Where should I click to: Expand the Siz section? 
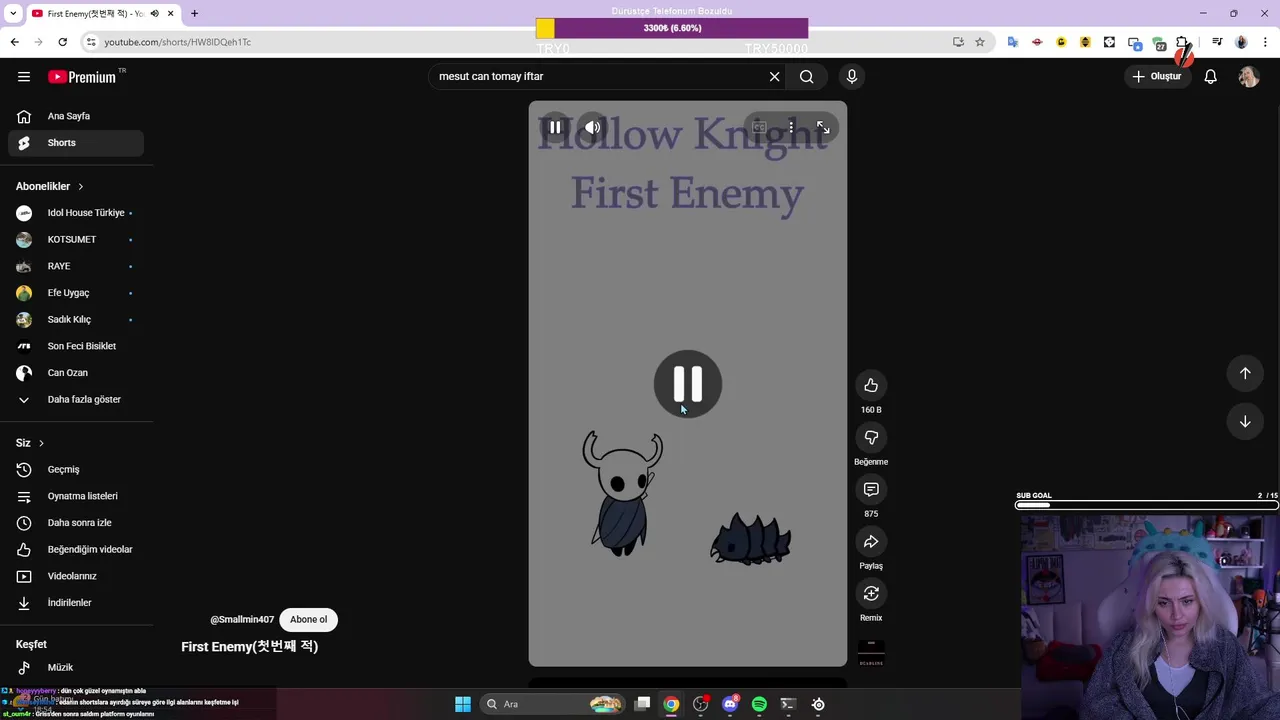click(30, 443)
